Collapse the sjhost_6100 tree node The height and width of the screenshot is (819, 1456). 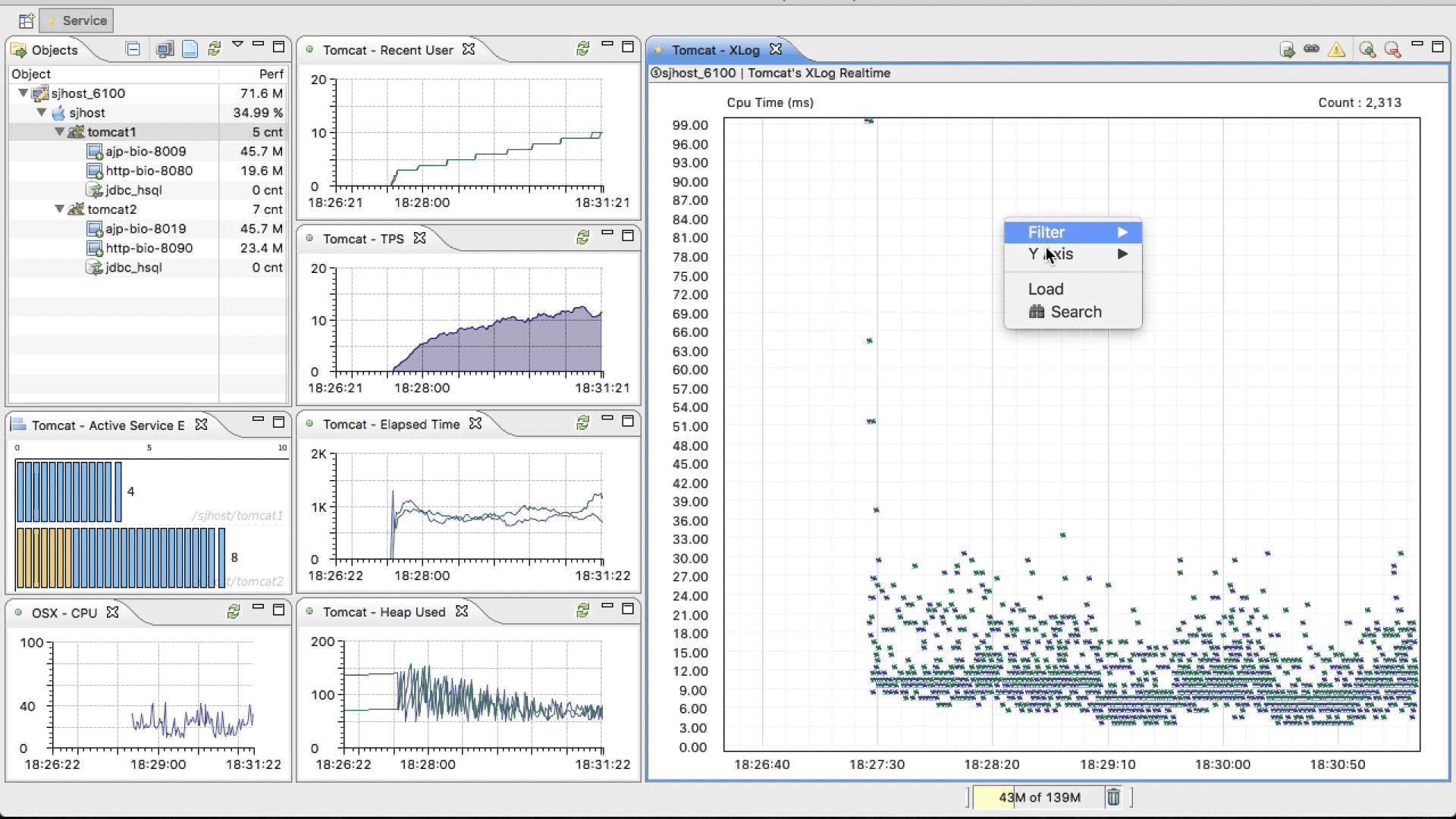pos(24,93)
